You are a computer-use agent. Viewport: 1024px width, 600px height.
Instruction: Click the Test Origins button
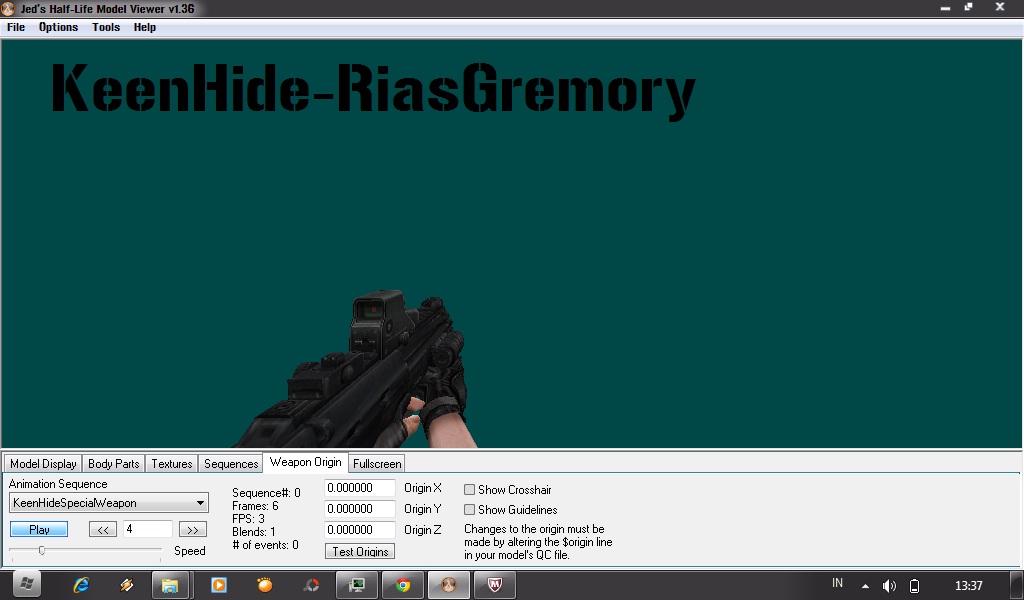[360, 551]
